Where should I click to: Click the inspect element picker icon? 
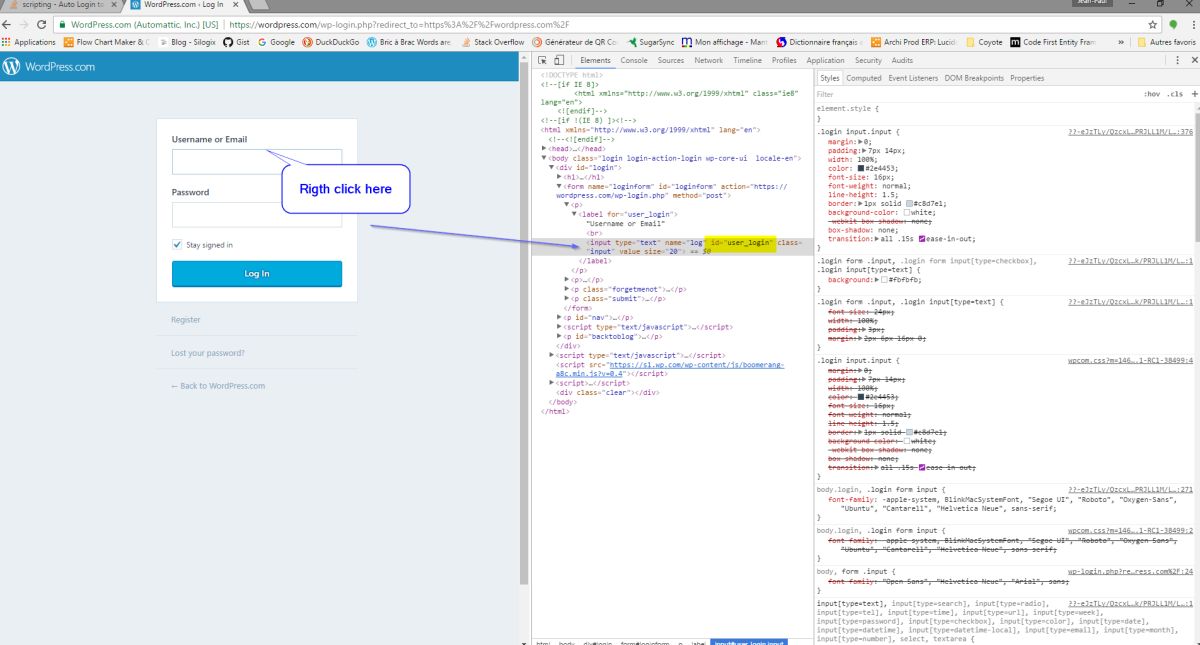(x=544, y=61)
